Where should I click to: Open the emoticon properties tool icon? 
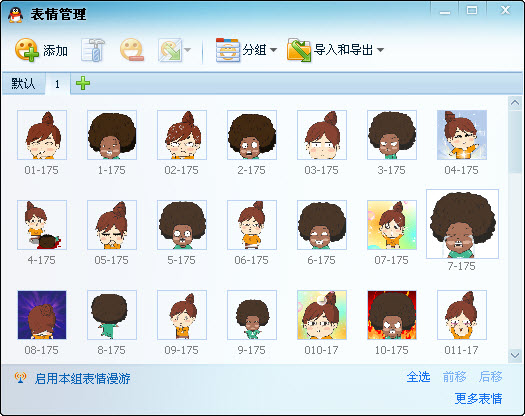93,50
